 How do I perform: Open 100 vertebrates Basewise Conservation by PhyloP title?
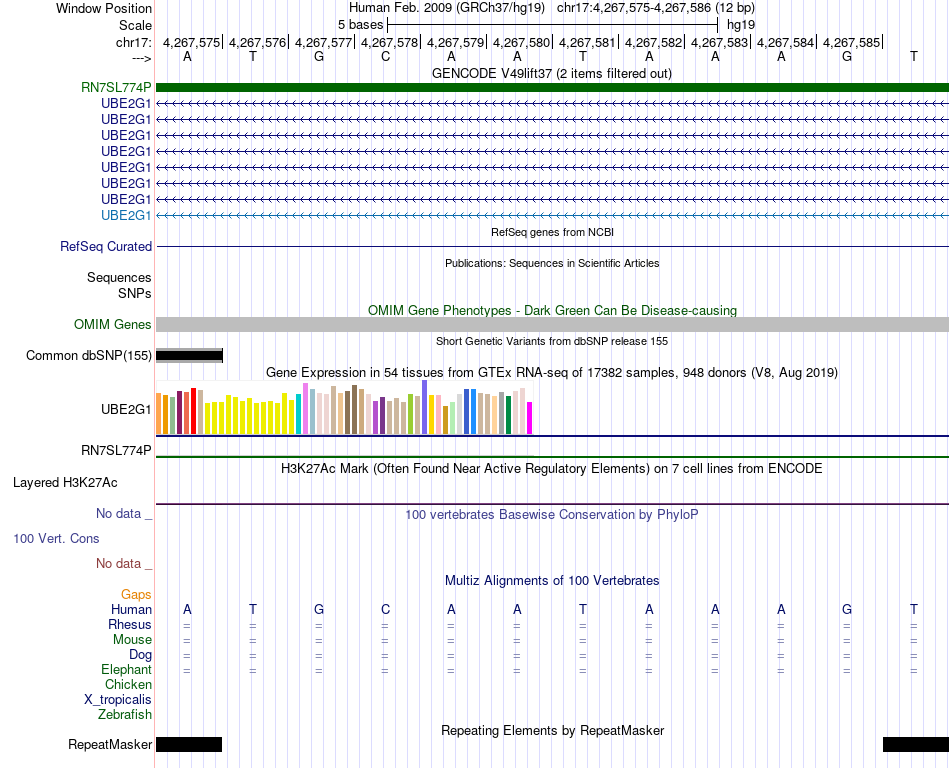click(552, 515)
